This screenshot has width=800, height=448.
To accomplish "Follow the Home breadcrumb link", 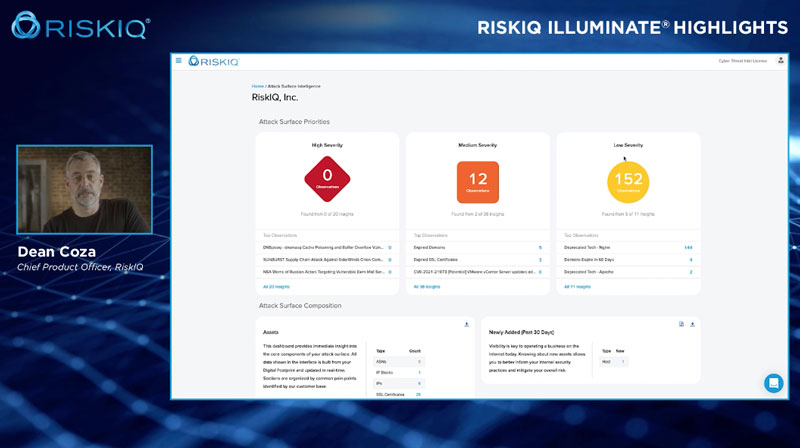I will point(258,86).
